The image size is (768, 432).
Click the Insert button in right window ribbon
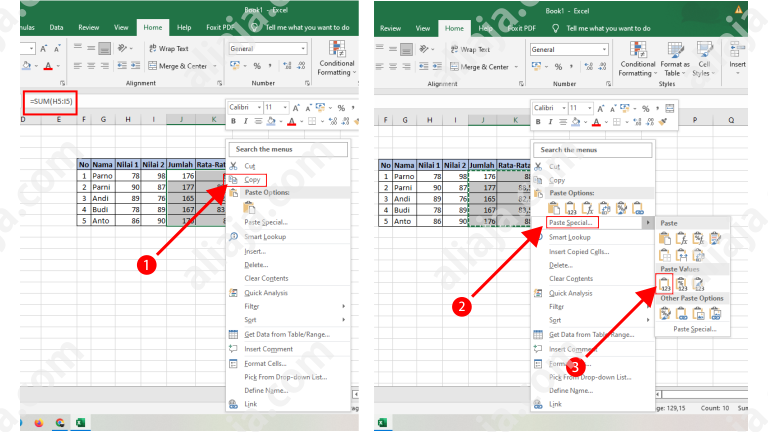click(737, 59)
